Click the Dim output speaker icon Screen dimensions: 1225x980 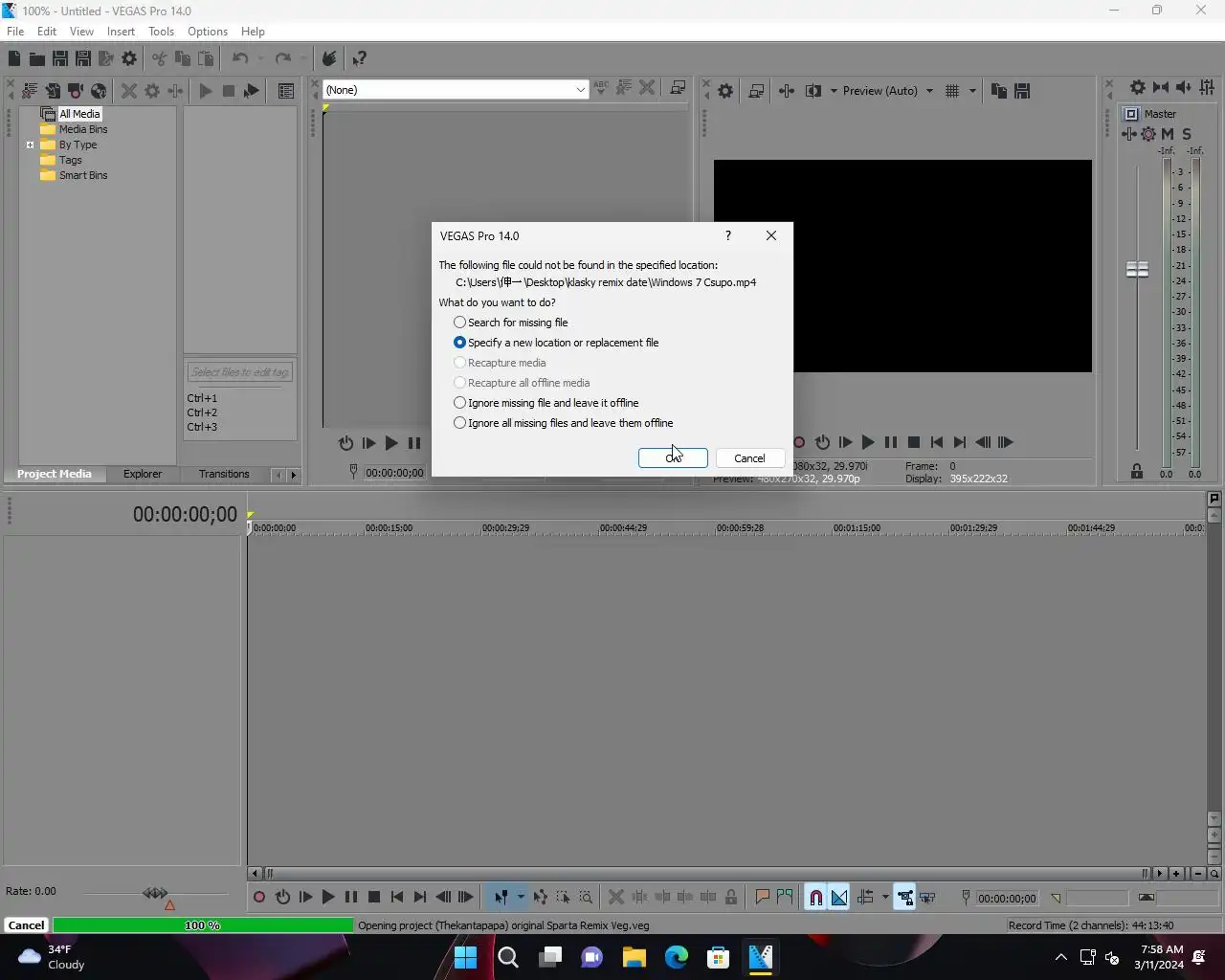pos(1184,87)
